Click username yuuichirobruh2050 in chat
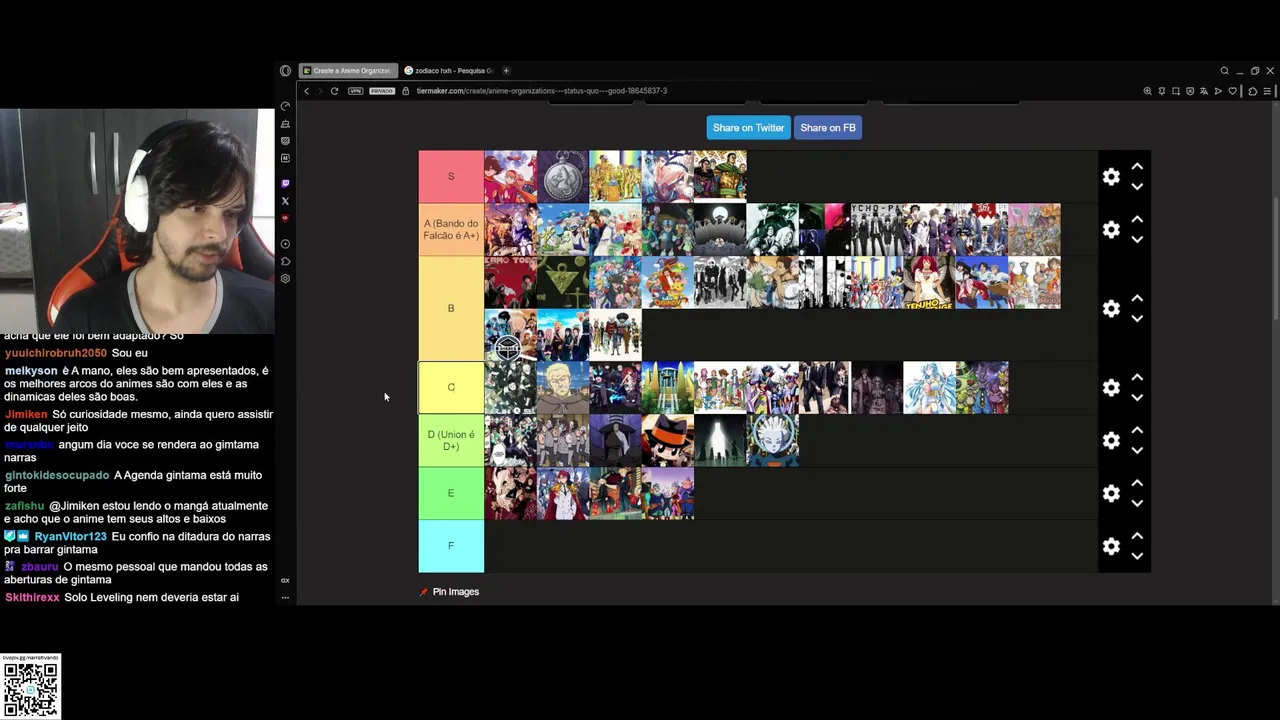1280x720 pixels. coord(55,353)
